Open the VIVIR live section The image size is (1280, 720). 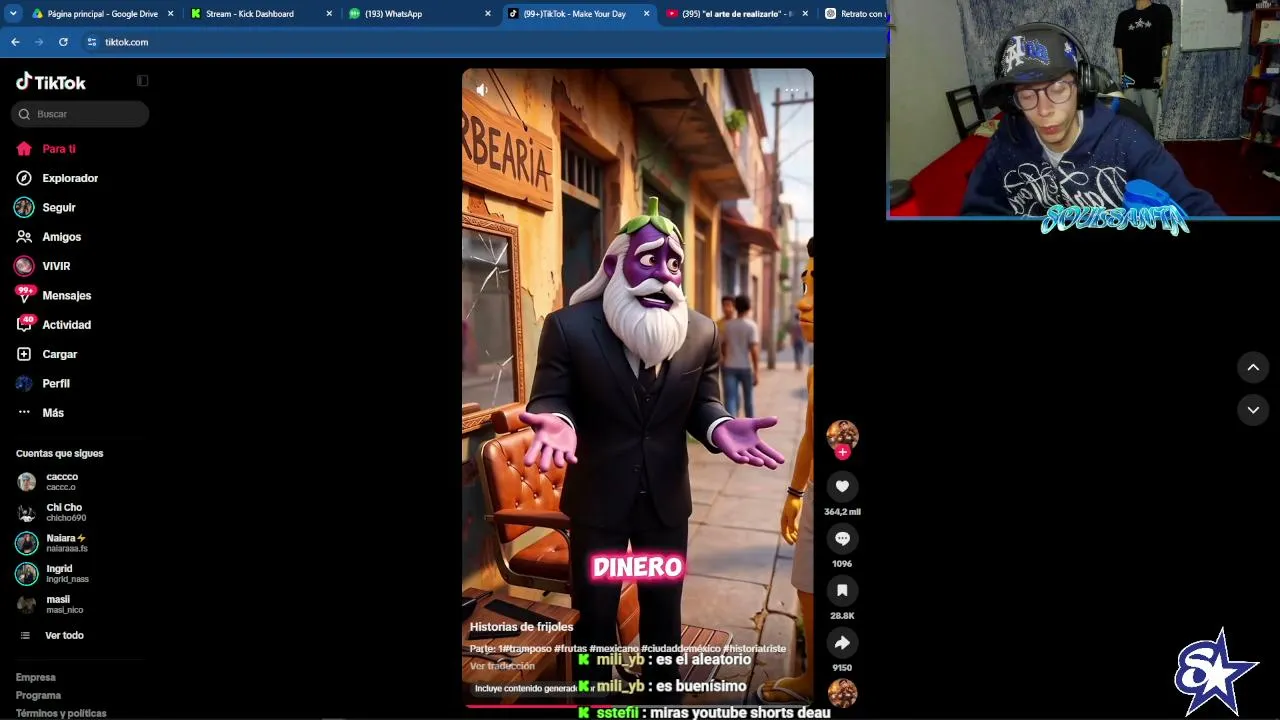pyautogui.click(x=43, y=266)
